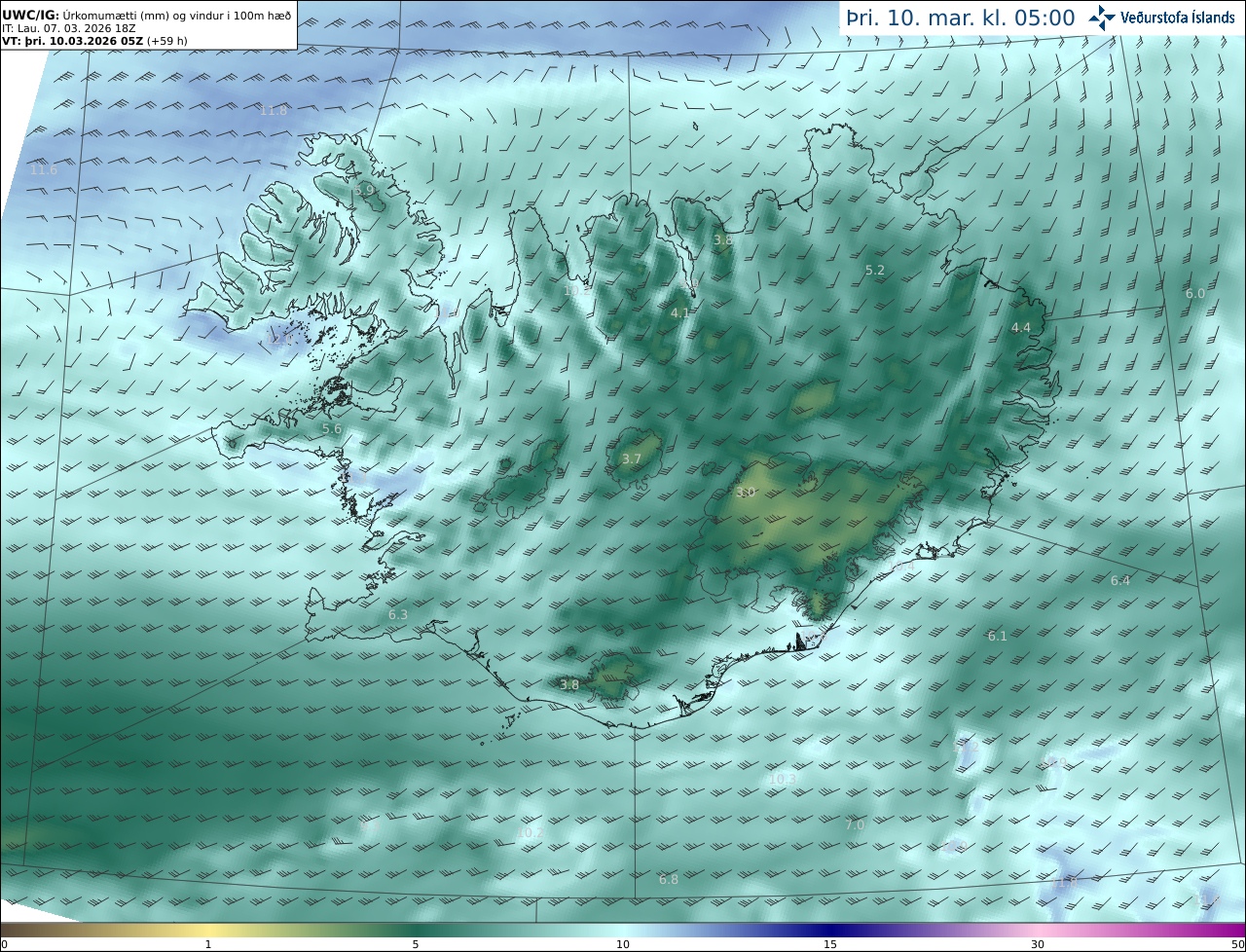Click the color scale tick label '10'
This screenshot has width=1246, height=952.
pyautogui.click(x=623, y=944)
